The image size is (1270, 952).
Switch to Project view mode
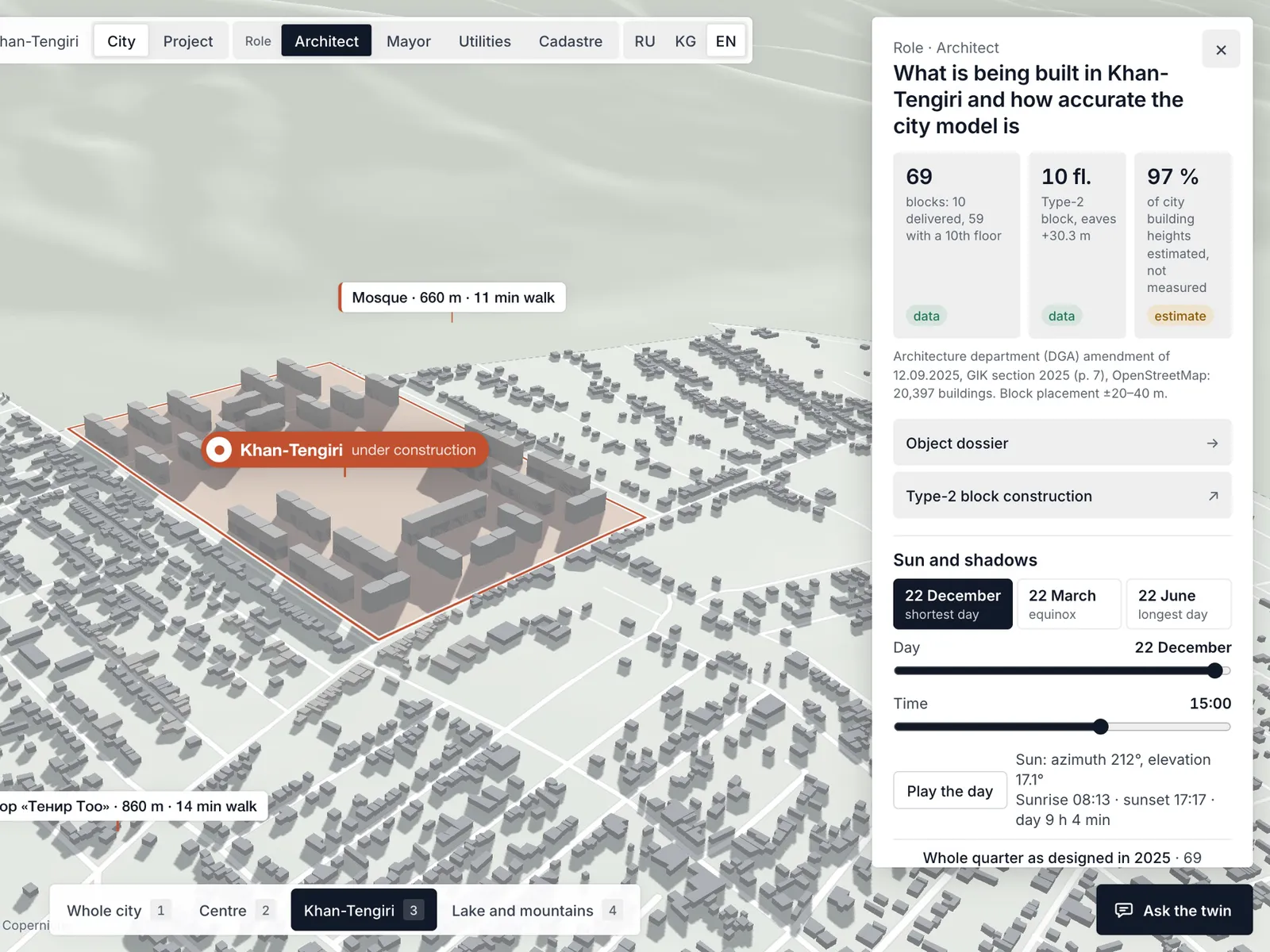pos(188,41)
